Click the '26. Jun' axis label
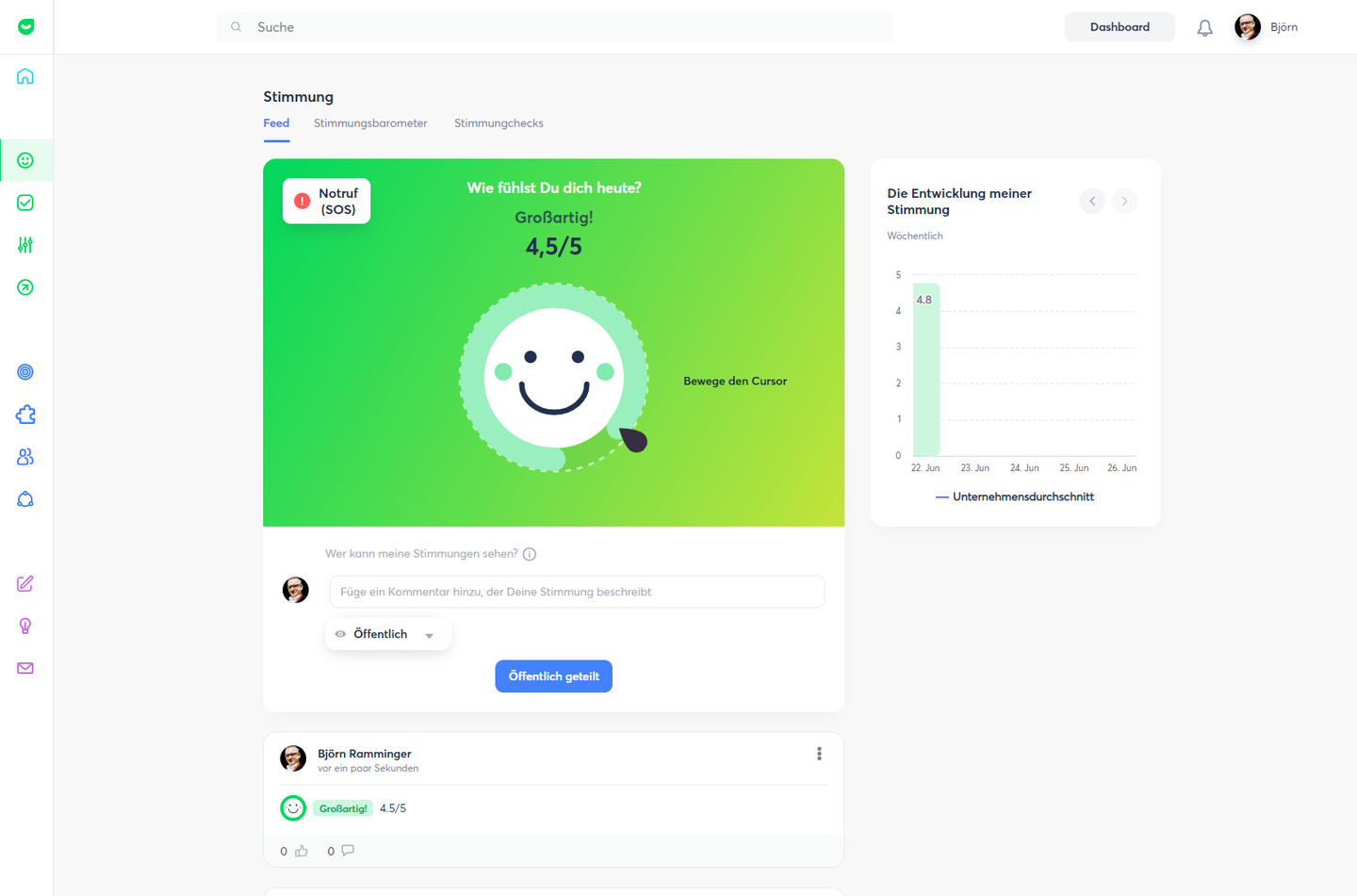The width and height of the screenshot is (1357, 896). (x=1121, y=468)
